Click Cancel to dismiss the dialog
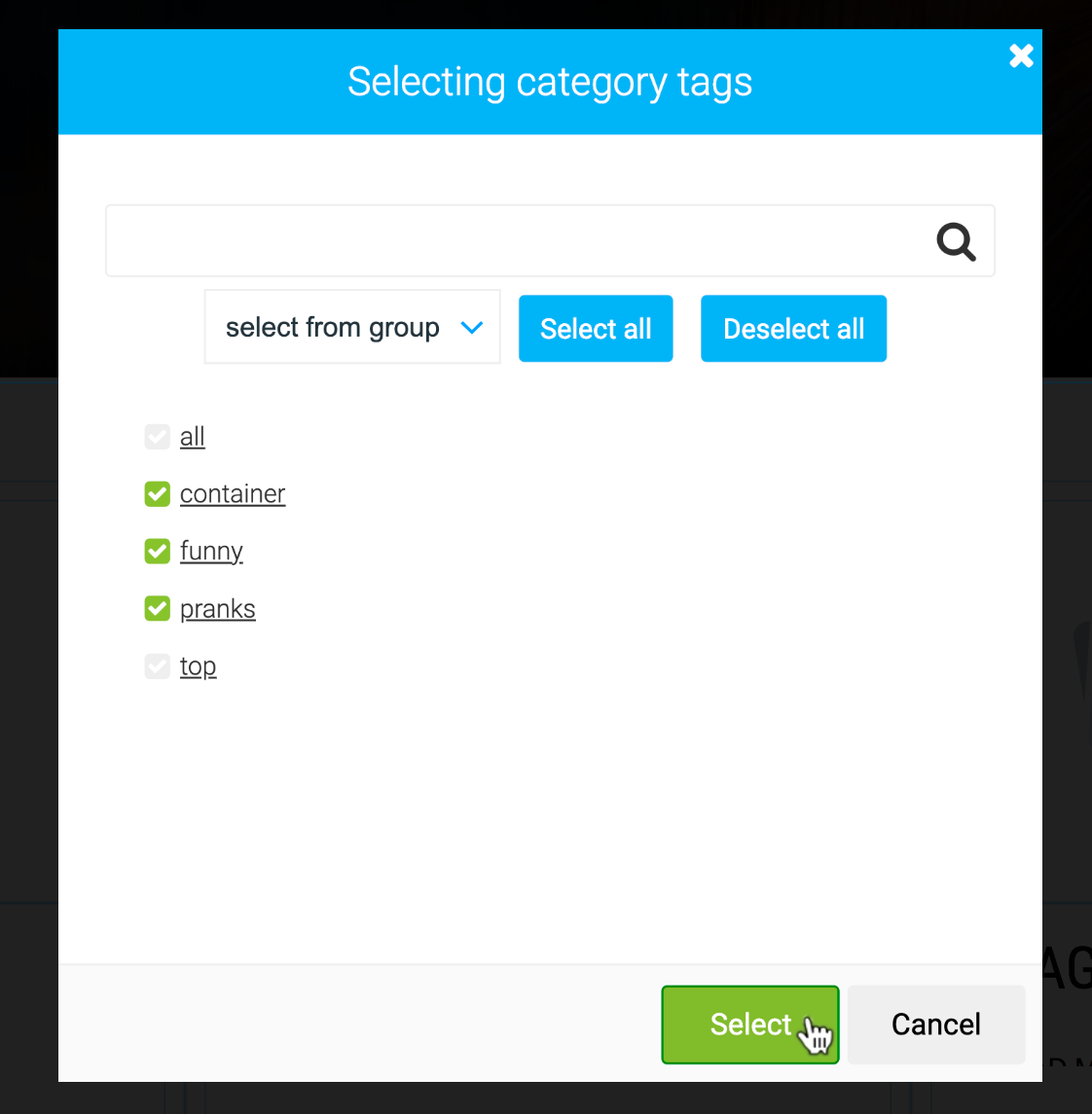This screenshot has width=1092, height=1114. point(935,1024)
